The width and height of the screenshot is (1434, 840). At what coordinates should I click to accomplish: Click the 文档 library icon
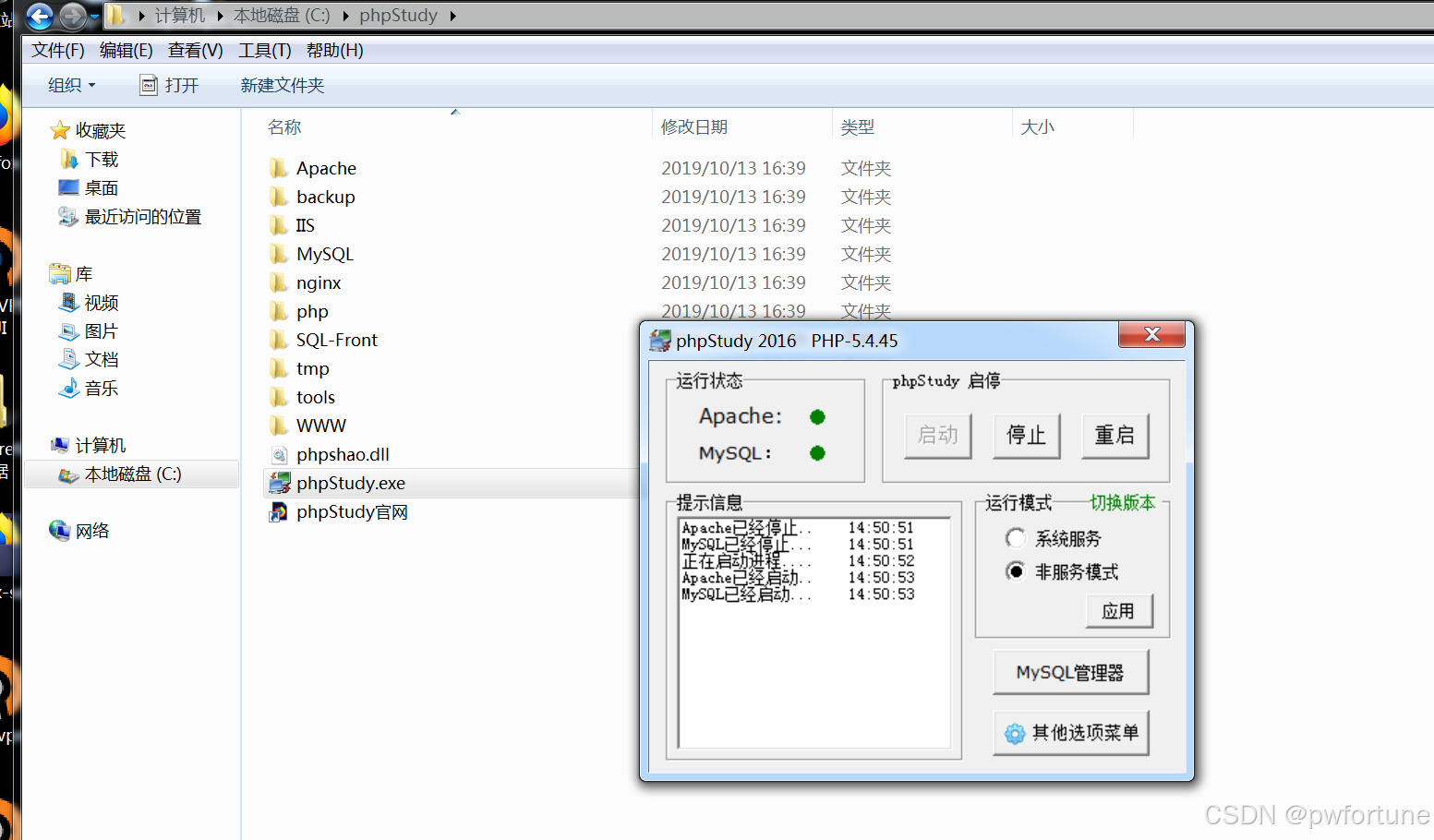pos(68,359)
